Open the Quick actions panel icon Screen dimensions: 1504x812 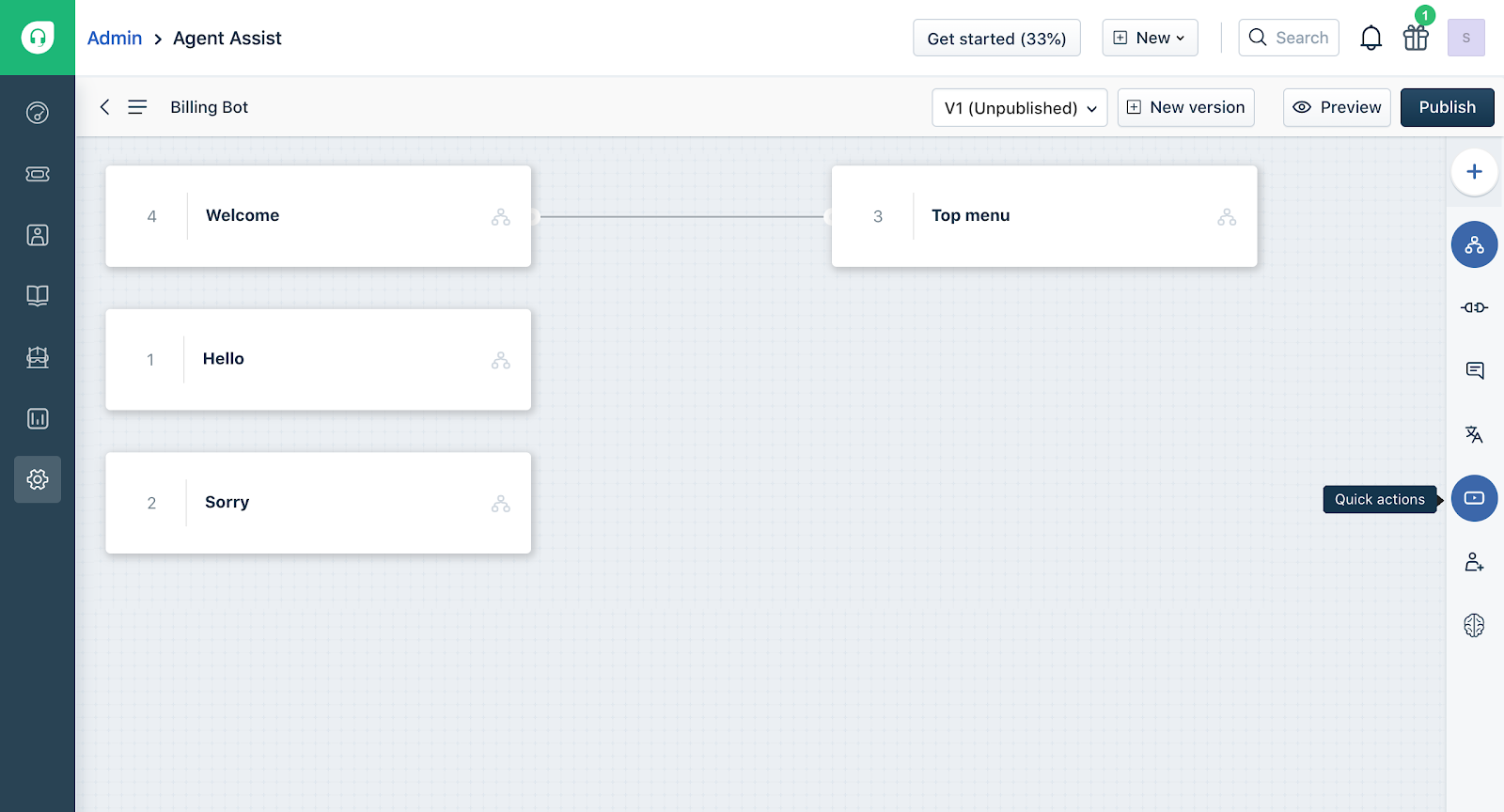click(x=1474, y=498)
